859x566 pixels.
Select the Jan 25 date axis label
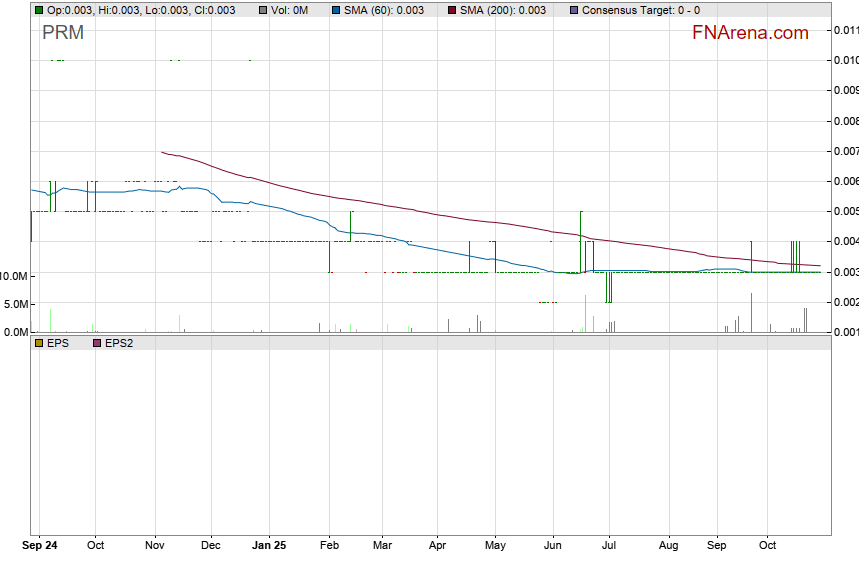click(268, 546)
